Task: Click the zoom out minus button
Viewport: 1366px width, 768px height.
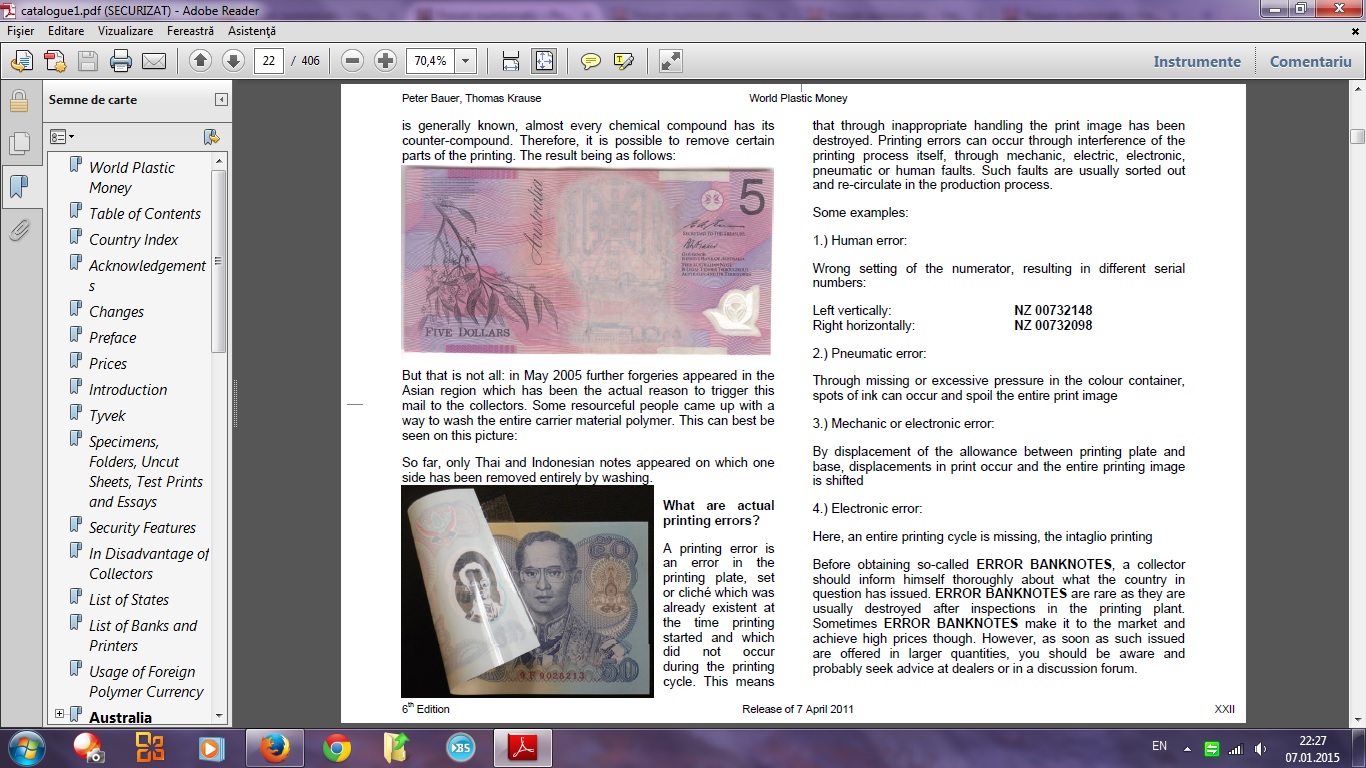Action: 352,61
